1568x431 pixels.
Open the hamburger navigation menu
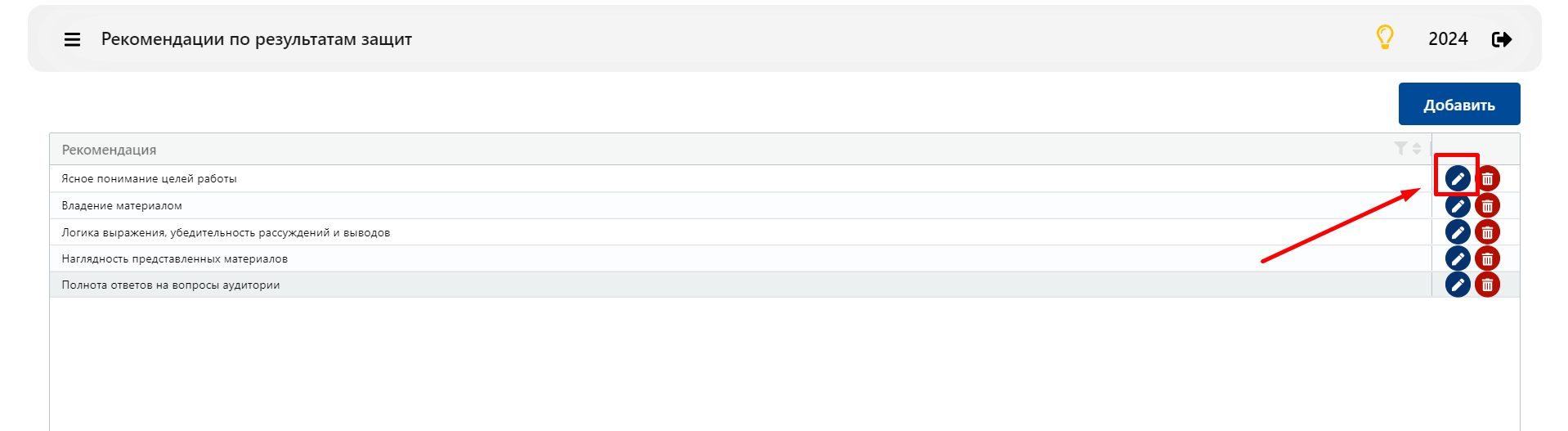point(72,39)
